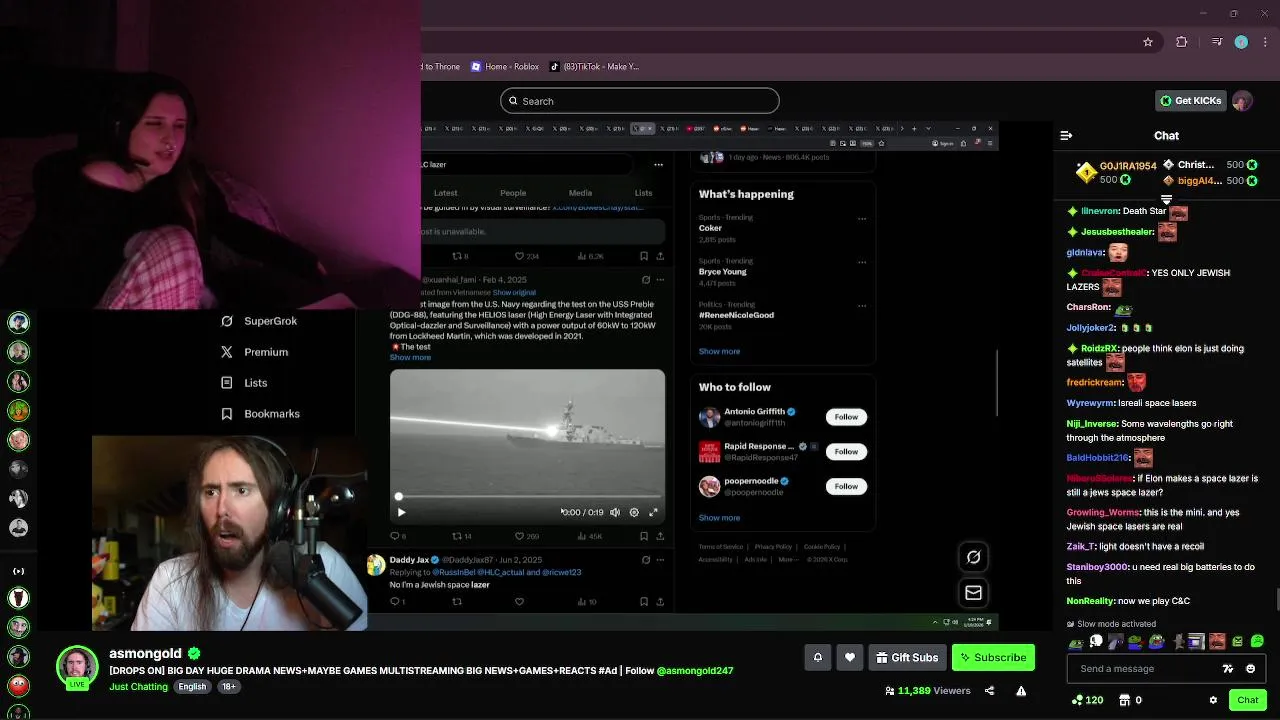Image resolution: width=1280 pixels, height=720 pixels.
Task: Open the Home - Roblox bookmark
Action: pyautogui.click(x=506, y=67)
